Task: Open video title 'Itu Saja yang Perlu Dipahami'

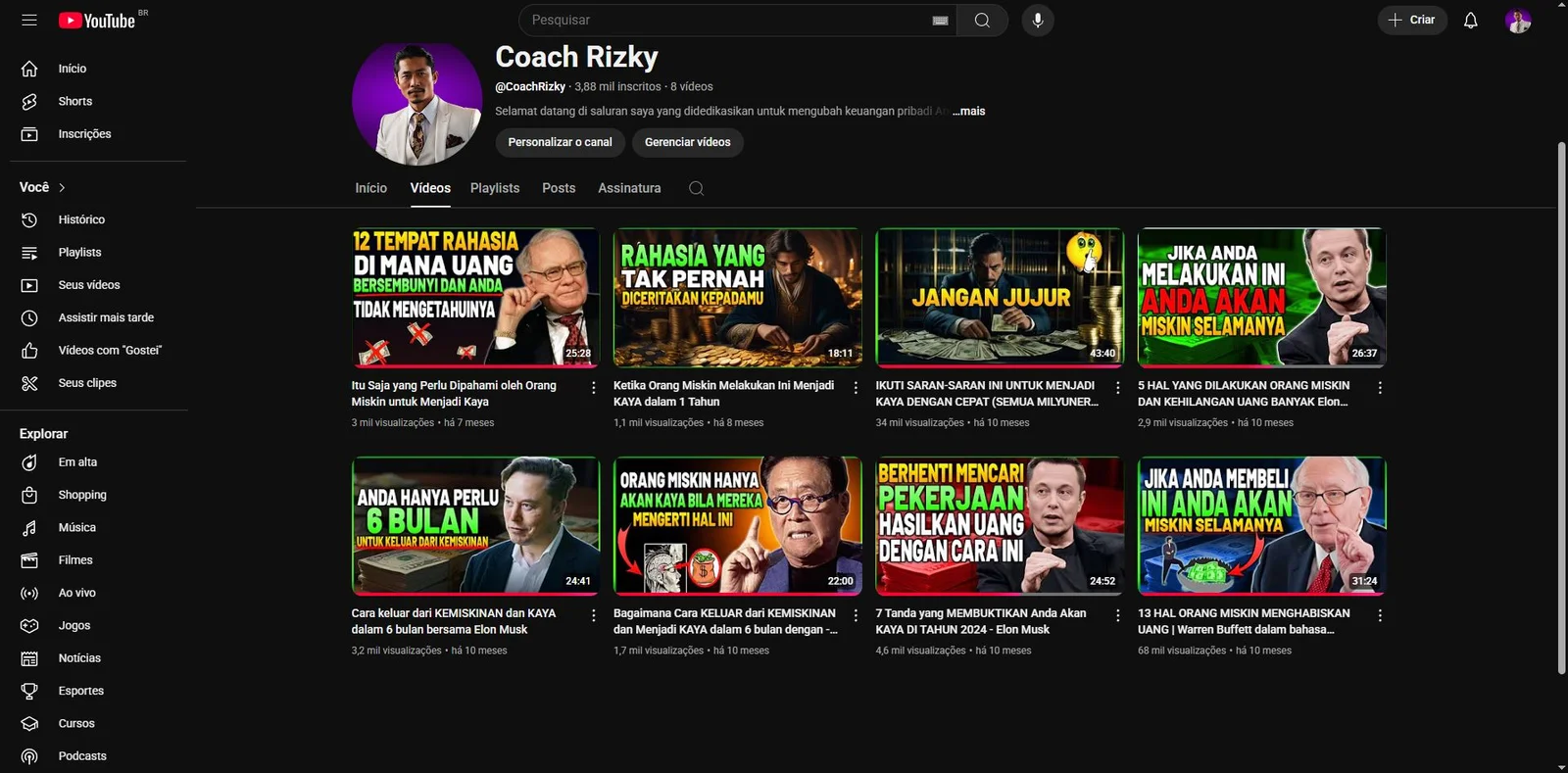Action: (454, 394)
